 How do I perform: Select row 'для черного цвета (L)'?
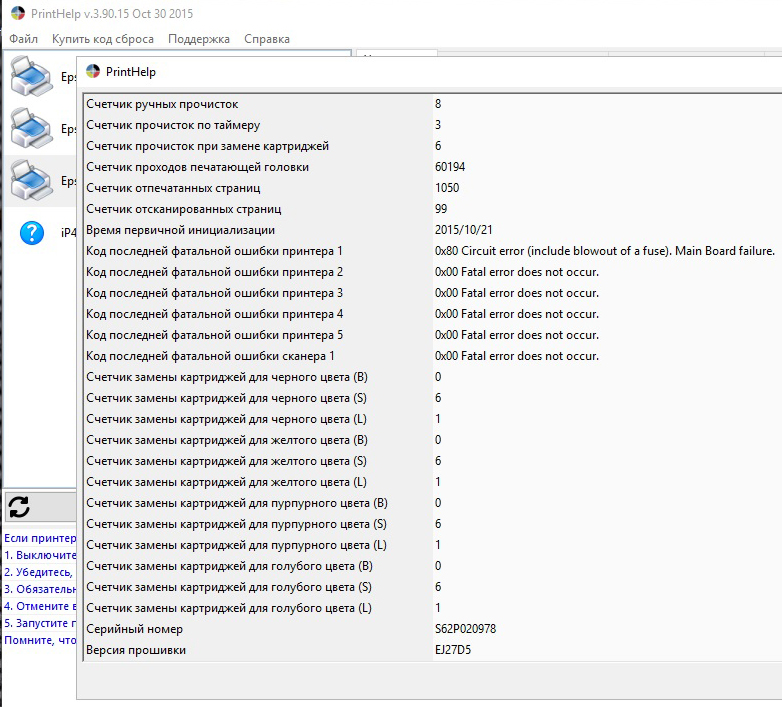pyautogui.click(x=432, y=418)
